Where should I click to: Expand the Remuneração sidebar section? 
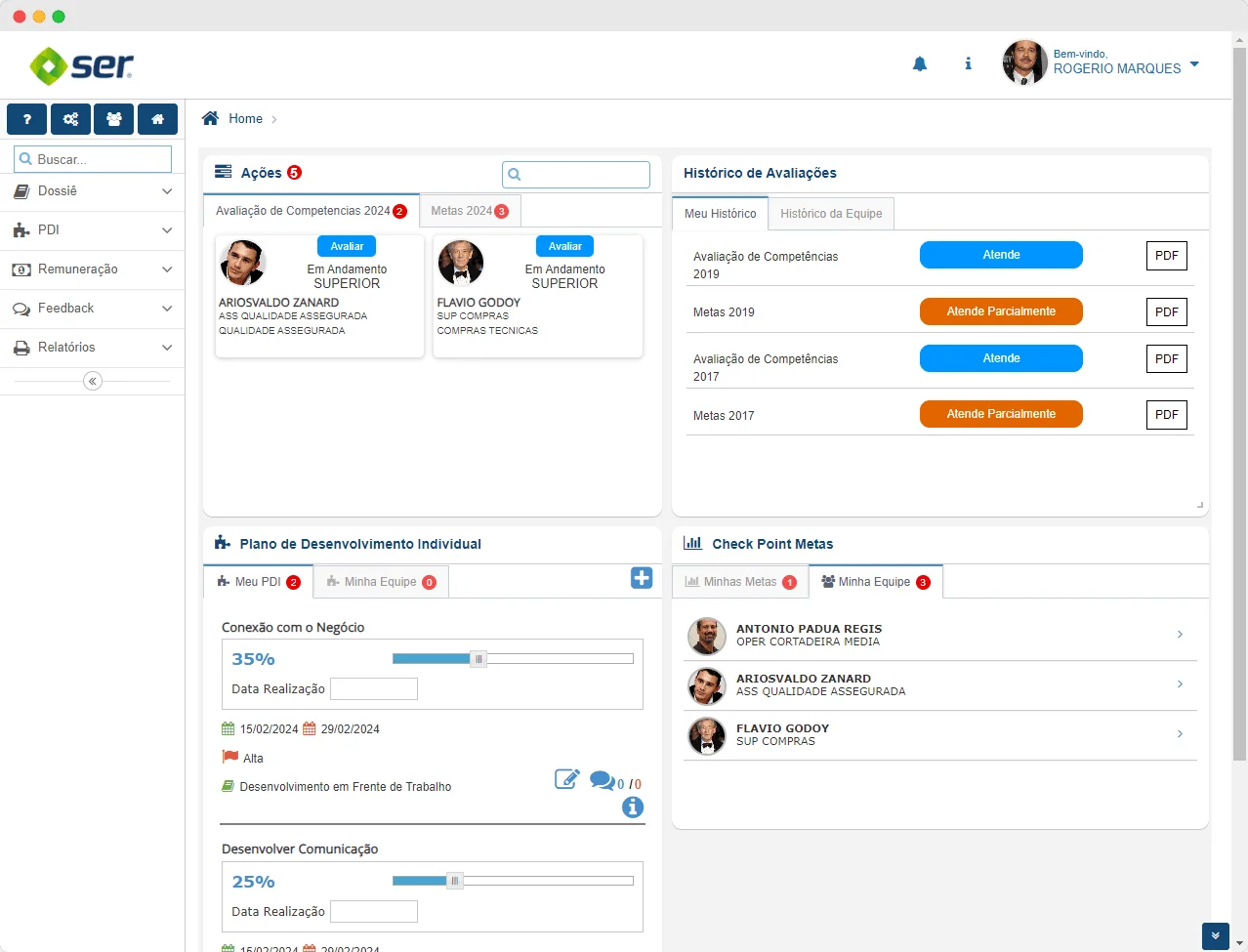tap(92, 269)
